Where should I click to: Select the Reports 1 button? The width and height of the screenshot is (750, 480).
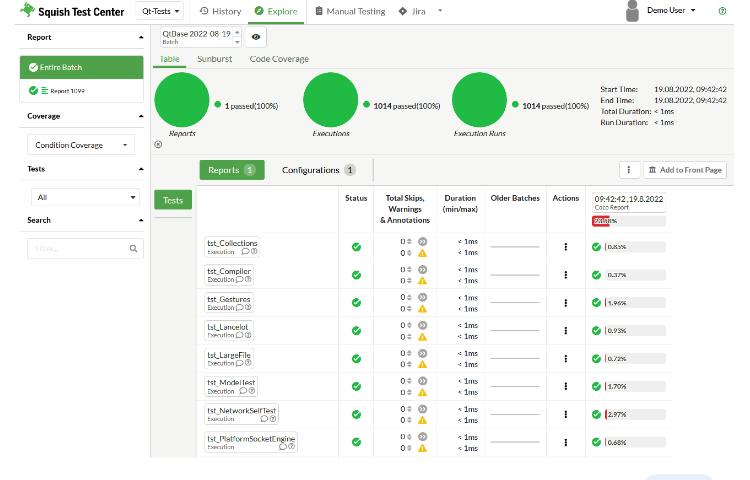coord(232,170)
